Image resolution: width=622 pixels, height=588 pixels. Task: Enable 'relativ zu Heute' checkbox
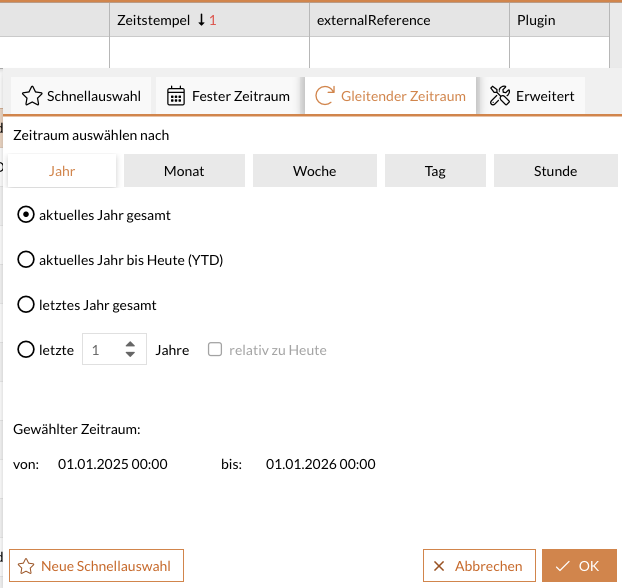click(215, 350)
